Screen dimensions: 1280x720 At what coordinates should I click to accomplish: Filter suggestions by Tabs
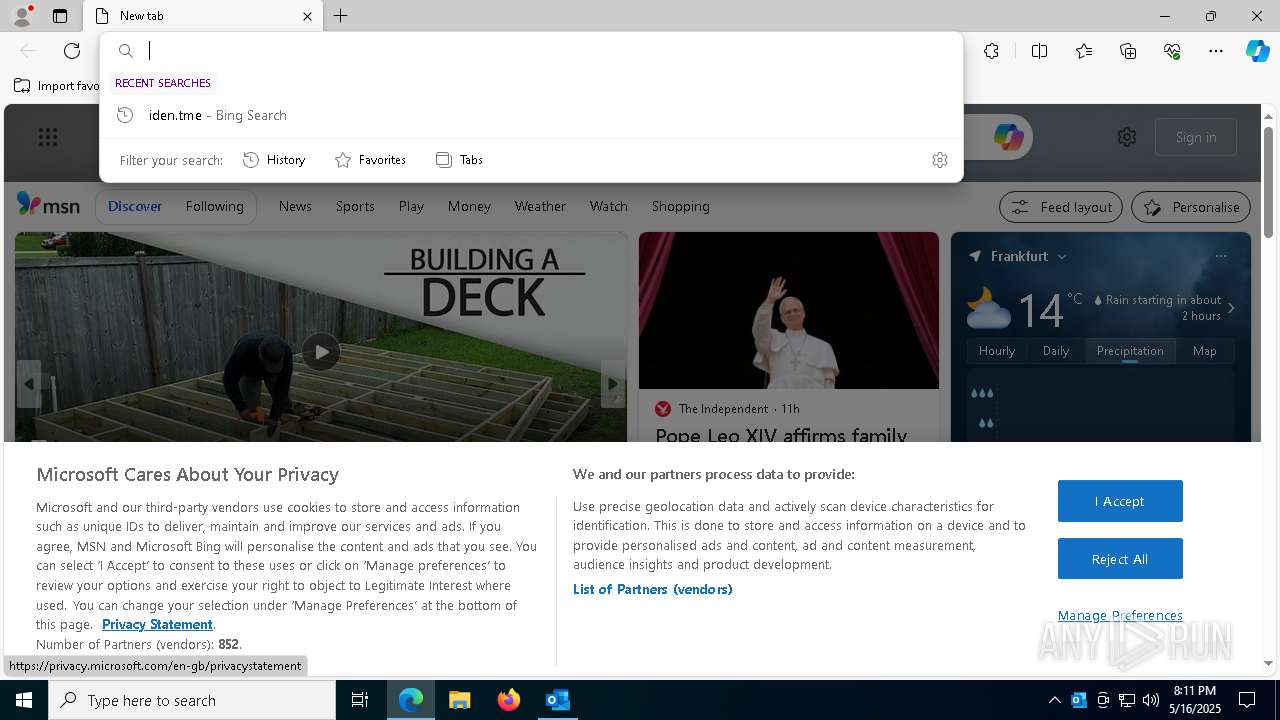459,160
